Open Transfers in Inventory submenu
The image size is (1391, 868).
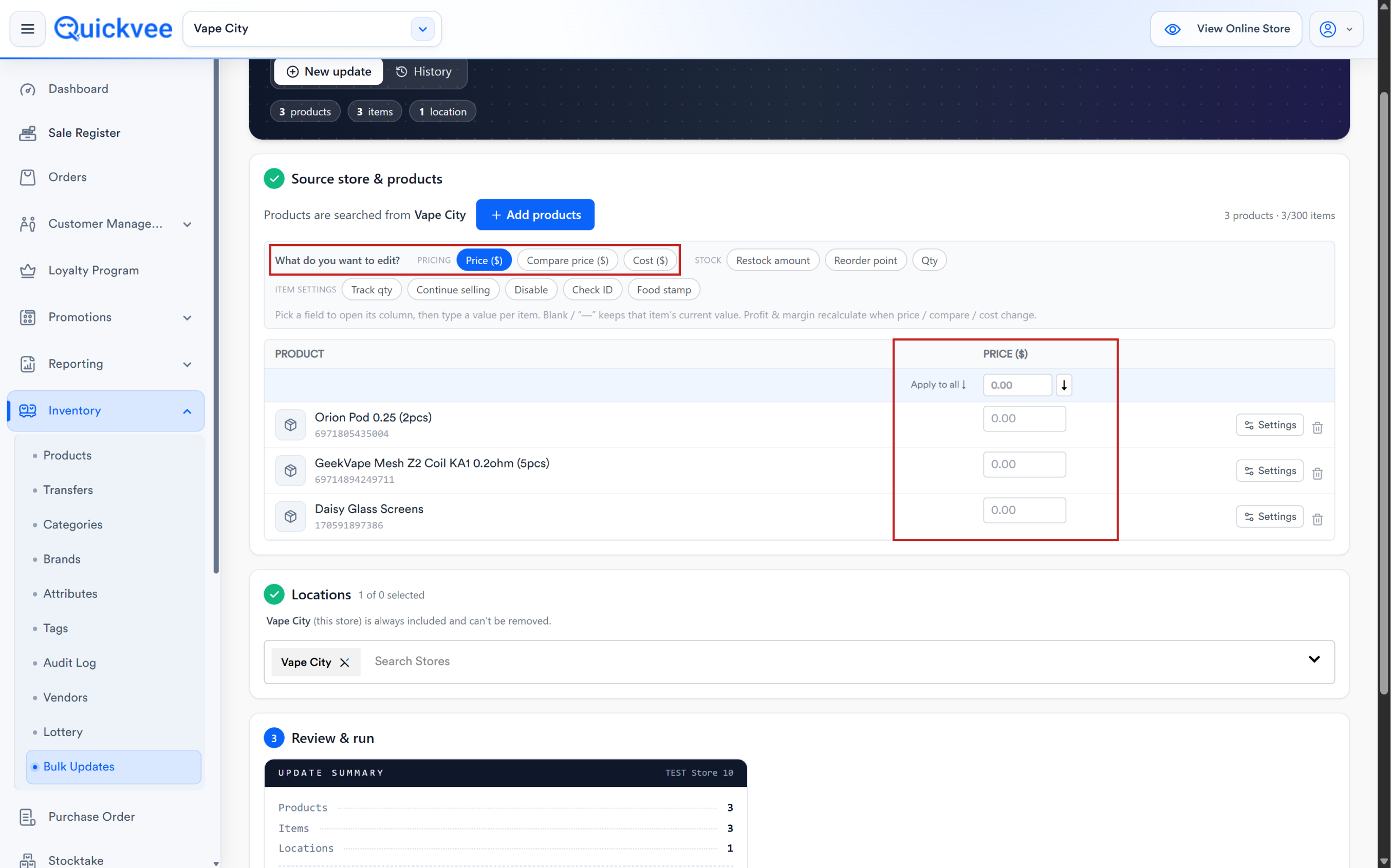pos(68,490)
